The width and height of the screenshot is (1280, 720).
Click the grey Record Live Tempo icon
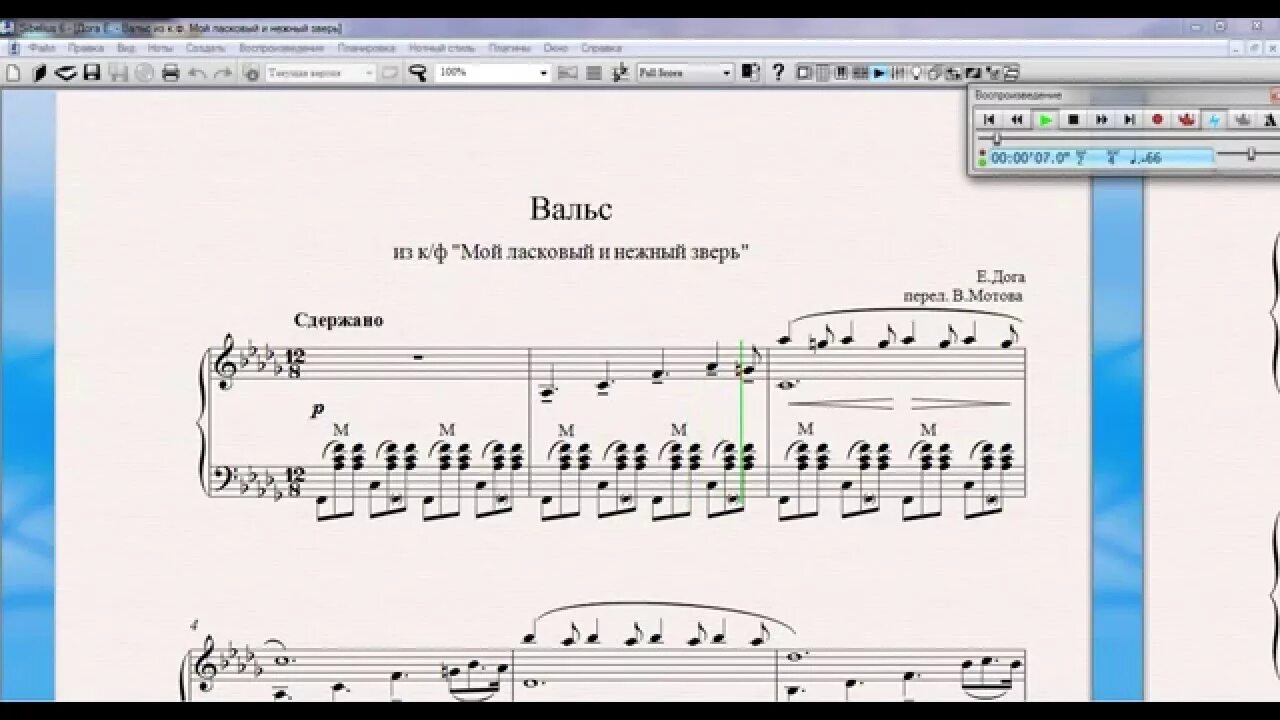pos(1243,119)
